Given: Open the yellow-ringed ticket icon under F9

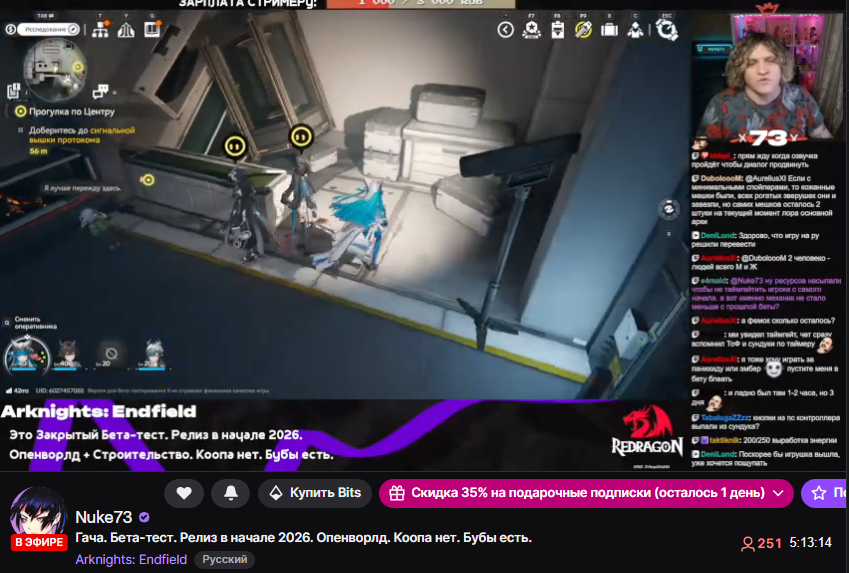Looking at the screenshot, I should (583, 30).
